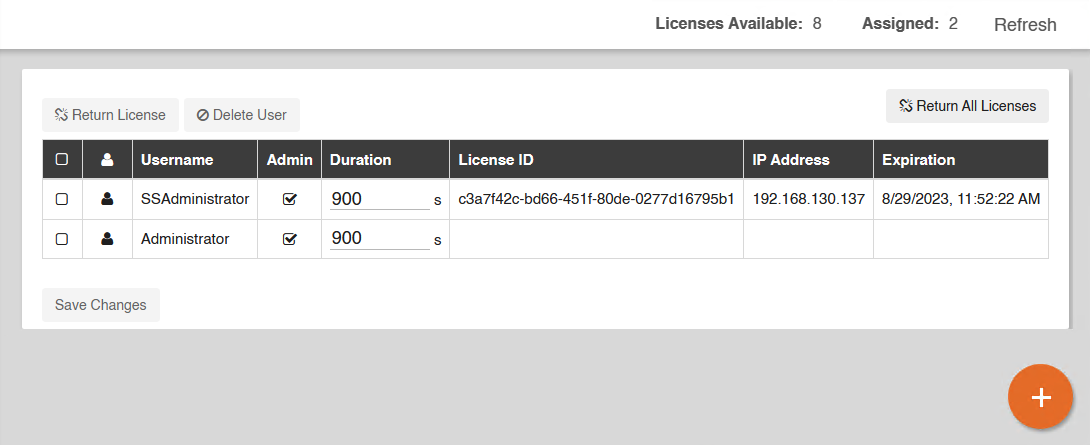Select the Administrator row checkbox
Image resolution: width=1090 pixels, height=445 pixels.
62,239
